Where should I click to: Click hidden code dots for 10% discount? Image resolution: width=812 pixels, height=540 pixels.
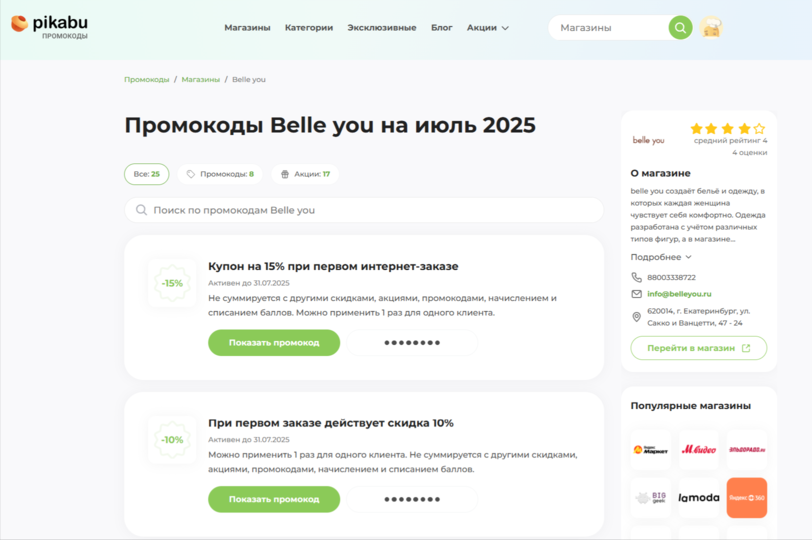(412, 499)
